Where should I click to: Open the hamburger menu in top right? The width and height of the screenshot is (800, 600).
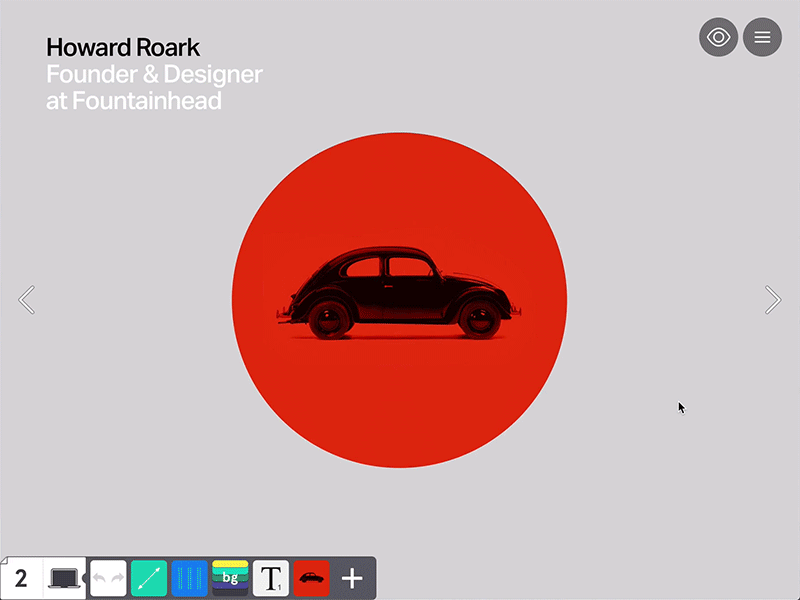pos(762,37)
